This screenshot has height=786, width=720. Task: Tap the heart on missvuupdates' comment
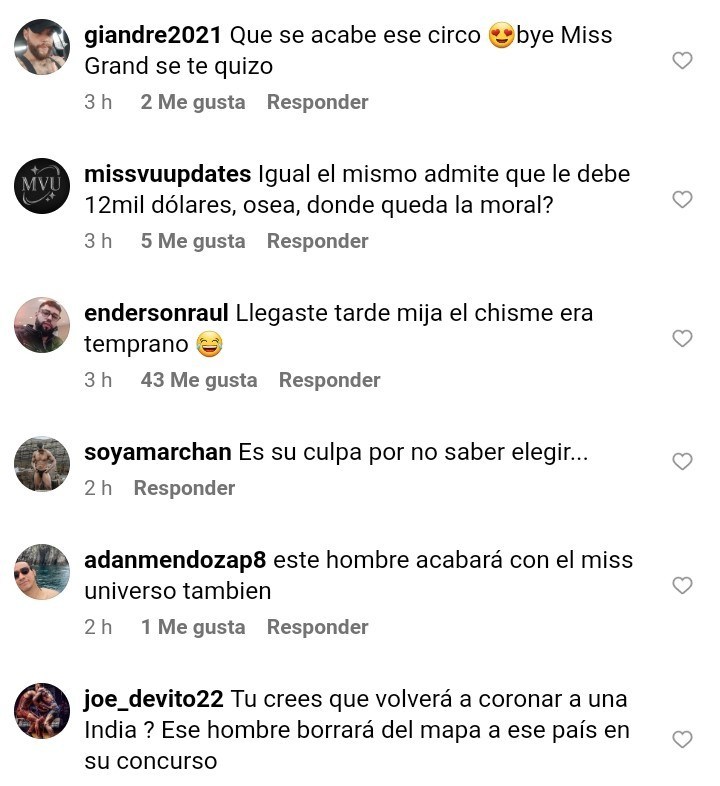(682, 200)
